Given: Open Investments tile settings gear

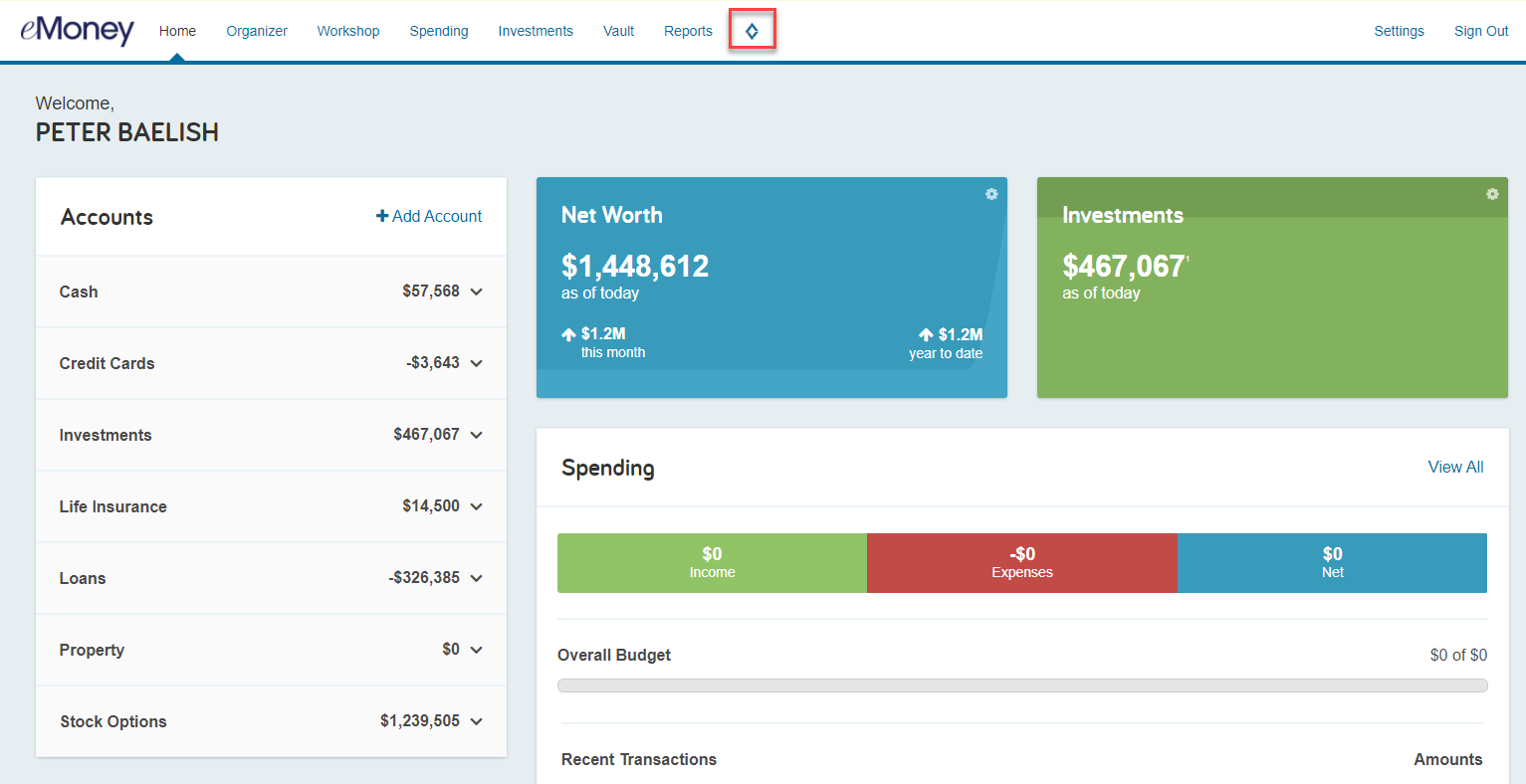Looking at the screenshot, I should pyautogui.click(x=1492, y=194).
